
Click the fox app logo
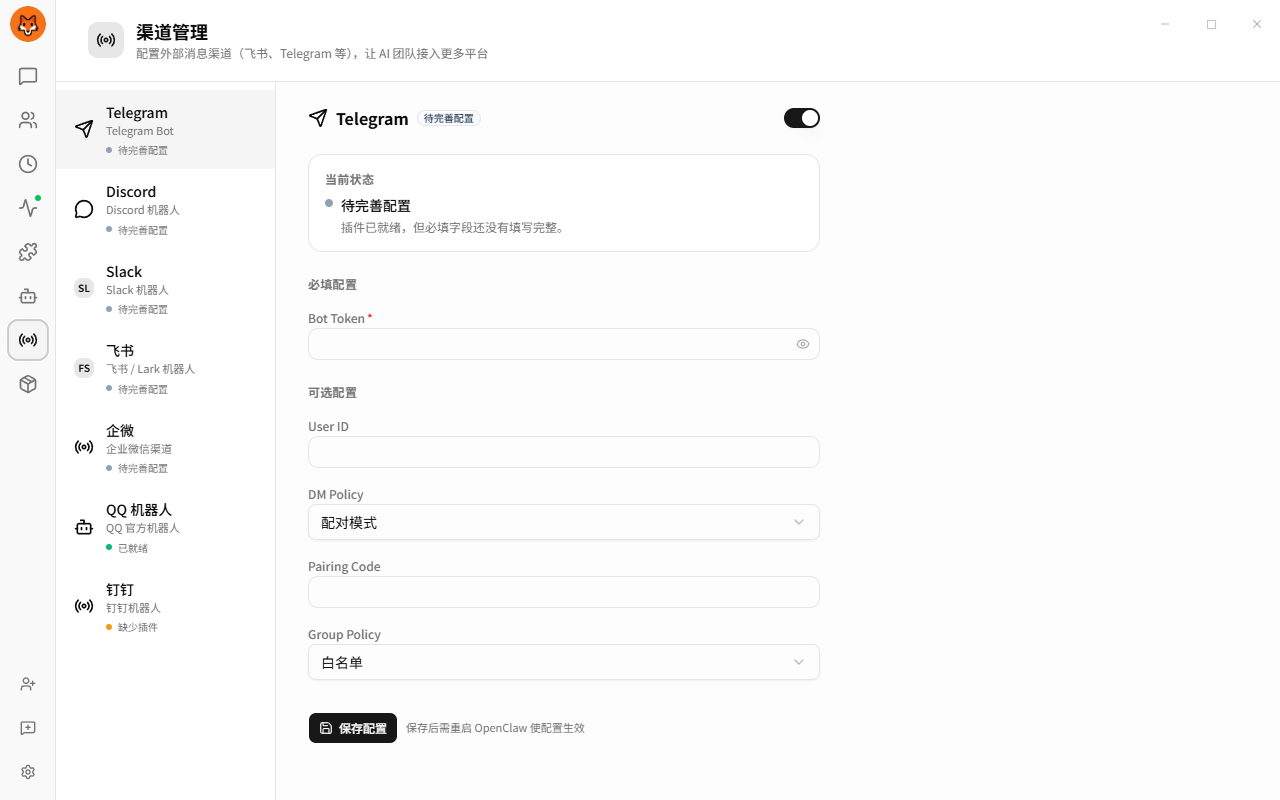[28, 24]
